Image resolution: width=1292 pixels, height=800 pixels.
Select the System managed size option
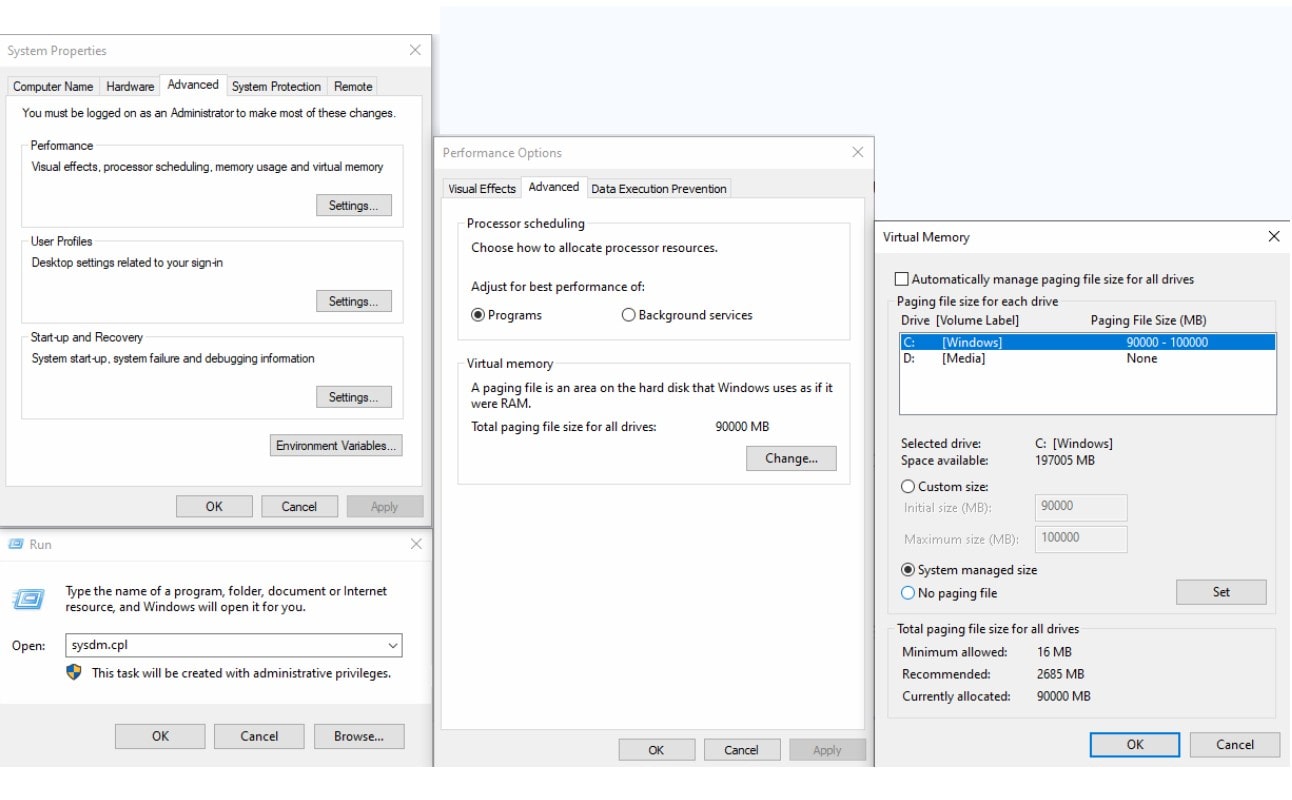pyautogui.click(x=908, y=569)
